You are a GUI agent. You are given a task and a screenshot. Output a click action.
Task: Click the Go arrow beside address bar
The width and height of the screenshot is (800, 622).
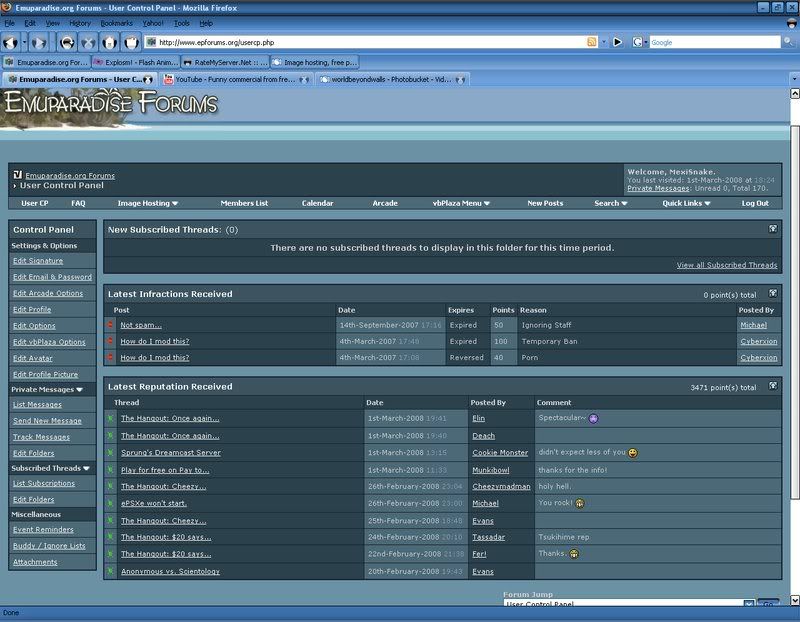click(617, 42)
